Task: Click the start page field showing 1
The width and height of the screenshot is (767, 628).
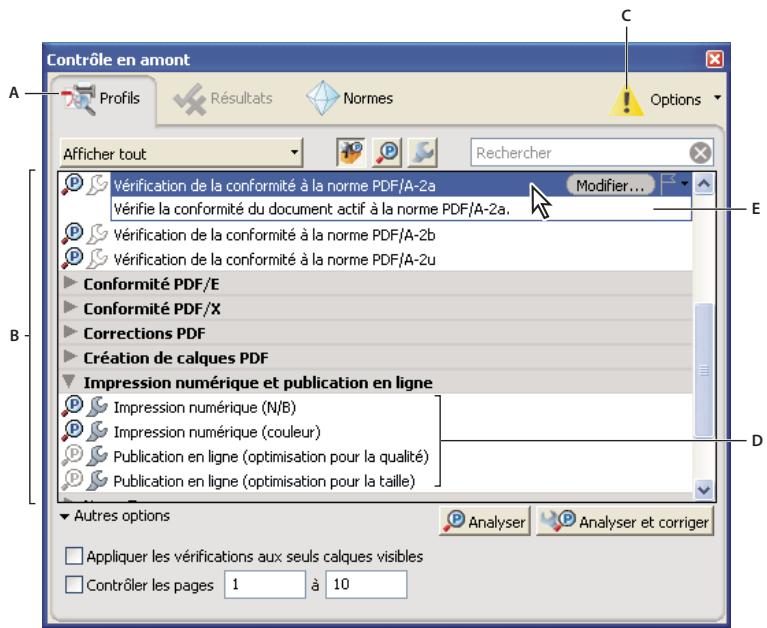Action: point(265,584)
